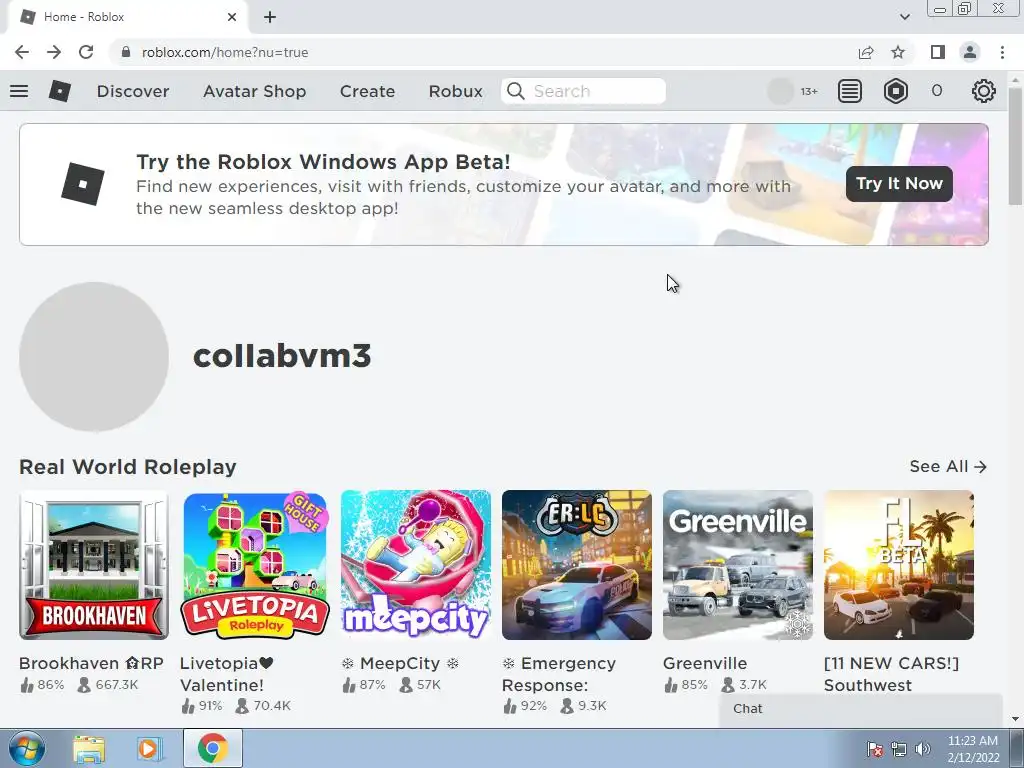The width and height of the screenshot is (1024, 768).
Task: Go back in browser
Action: [22, 52]
